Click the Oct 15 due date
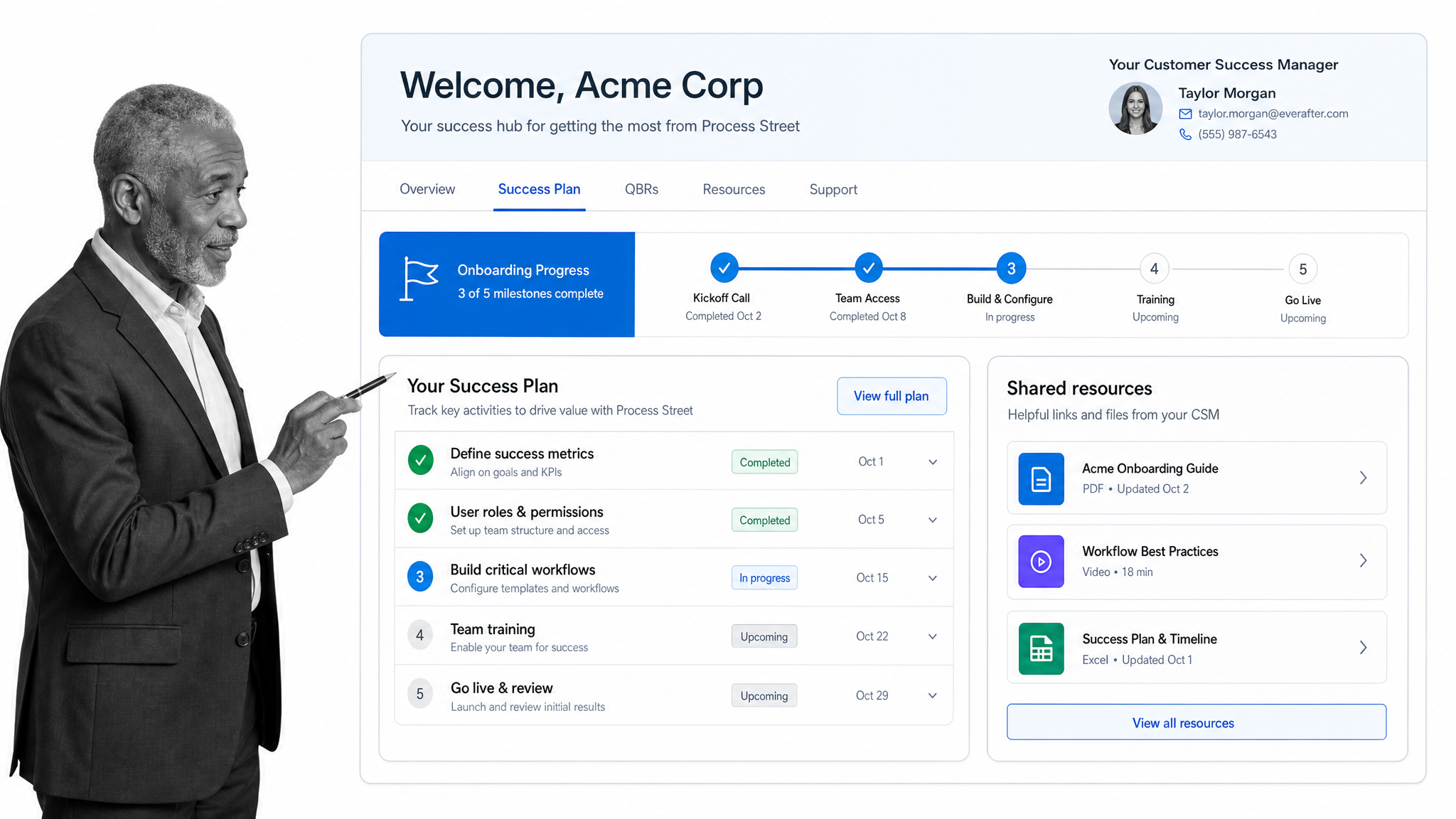Screen dimensions: 1456x819 (x=872, y=578)
